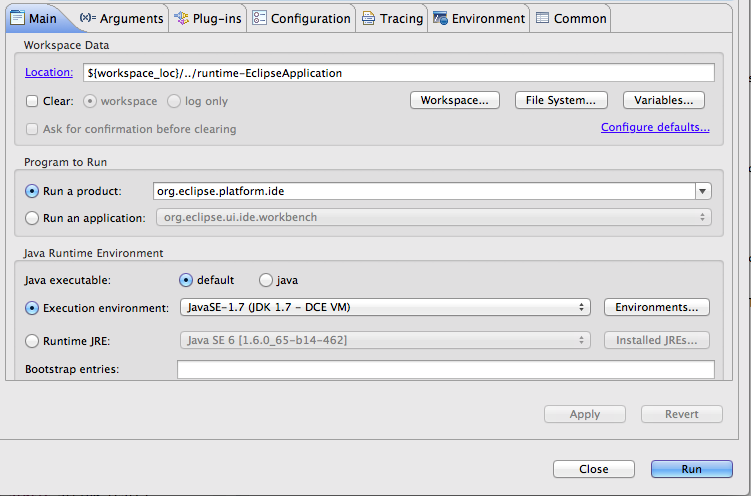Select the Run an application radio button
The height and width of the screenshot is (496, 751).
coord(32,218)
